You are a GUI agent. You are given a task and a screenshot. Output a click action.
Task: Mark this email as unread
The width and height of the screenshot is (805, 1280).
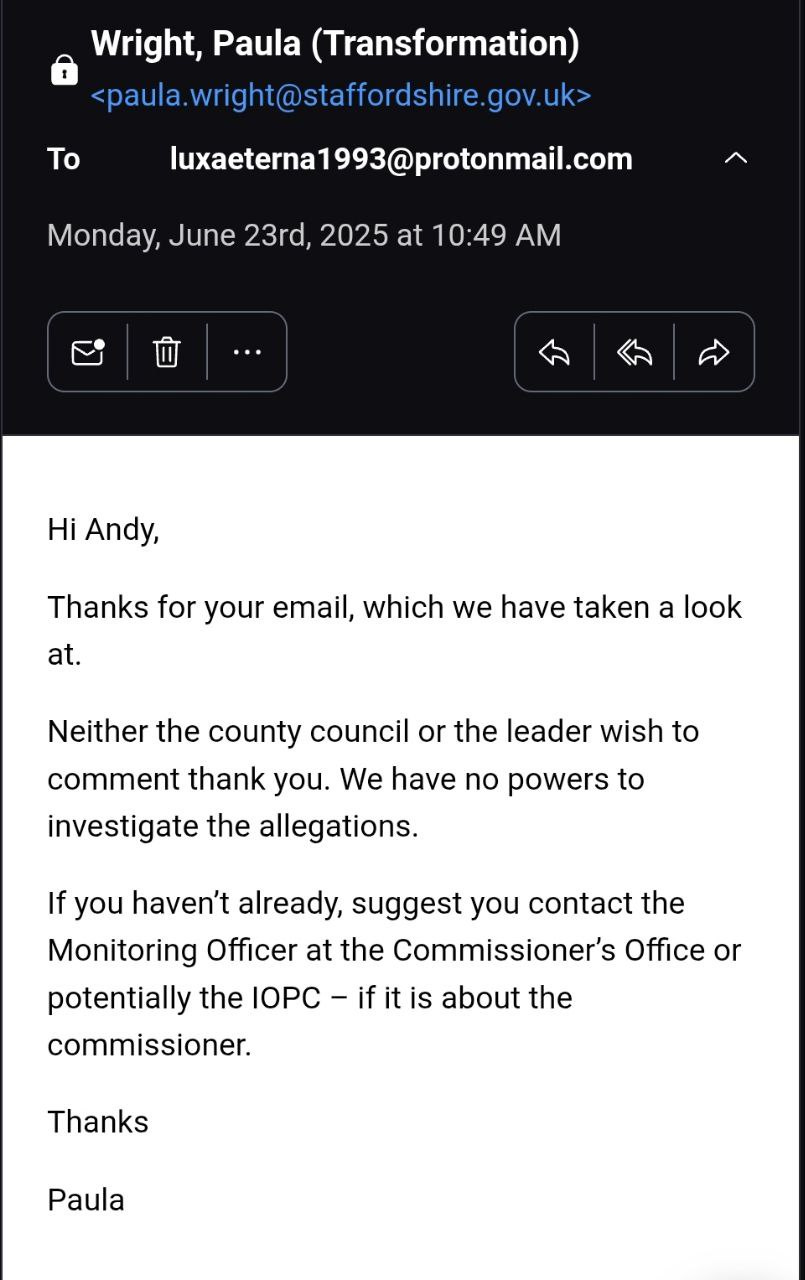(88, 352)
